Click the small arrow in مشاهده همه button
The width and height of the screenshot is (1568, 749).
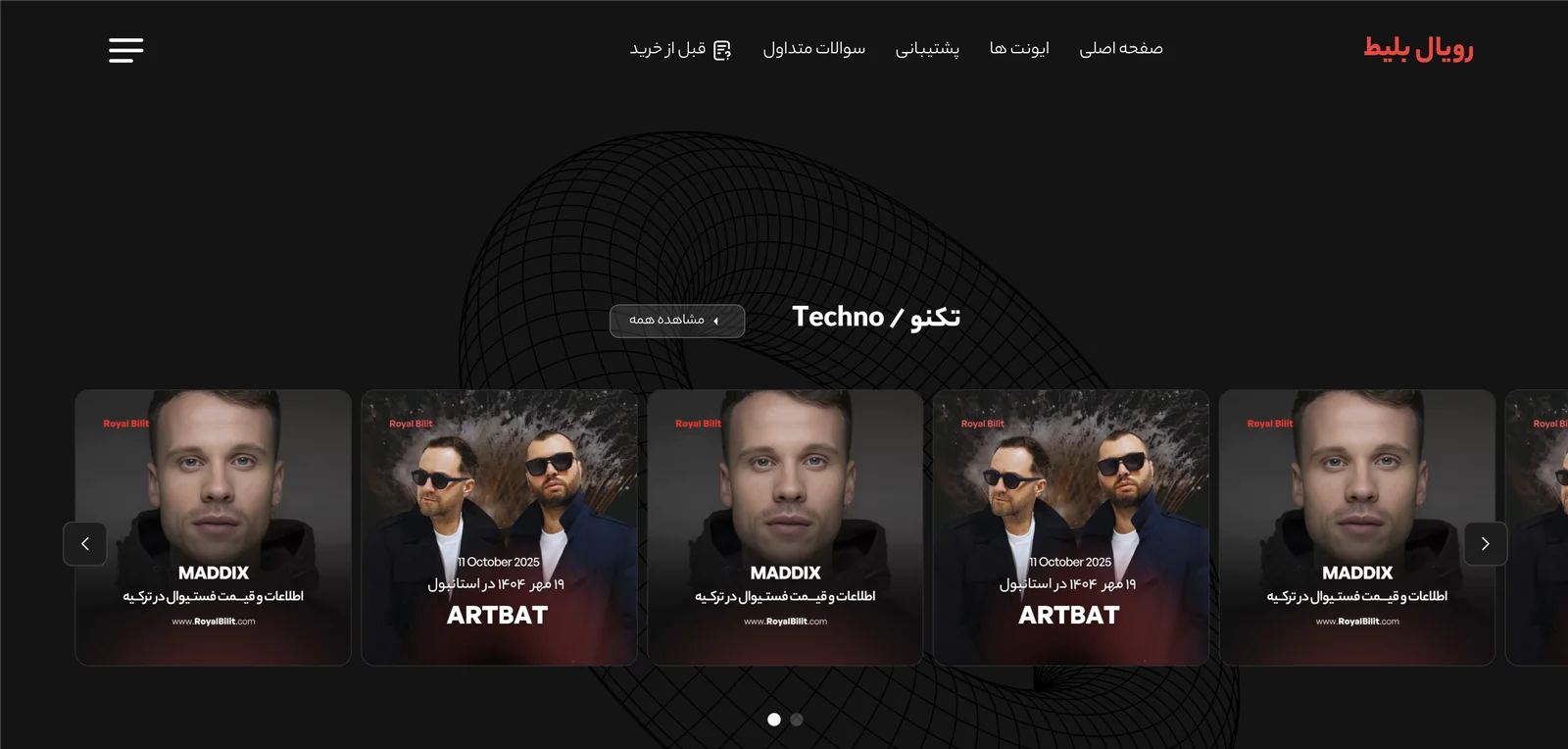[716, 321]
